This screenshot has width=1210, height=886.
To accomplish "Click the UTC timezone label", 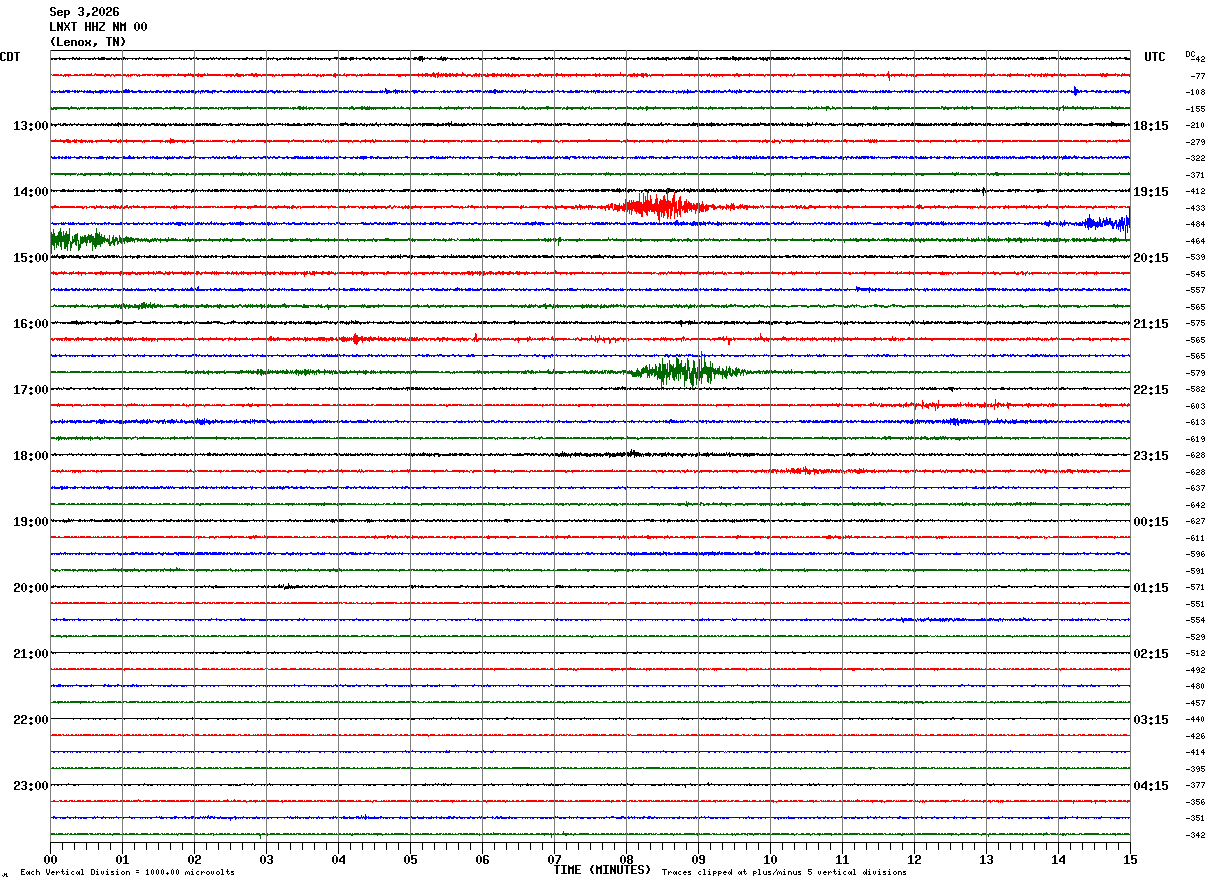I will (x=1155, y=57).
